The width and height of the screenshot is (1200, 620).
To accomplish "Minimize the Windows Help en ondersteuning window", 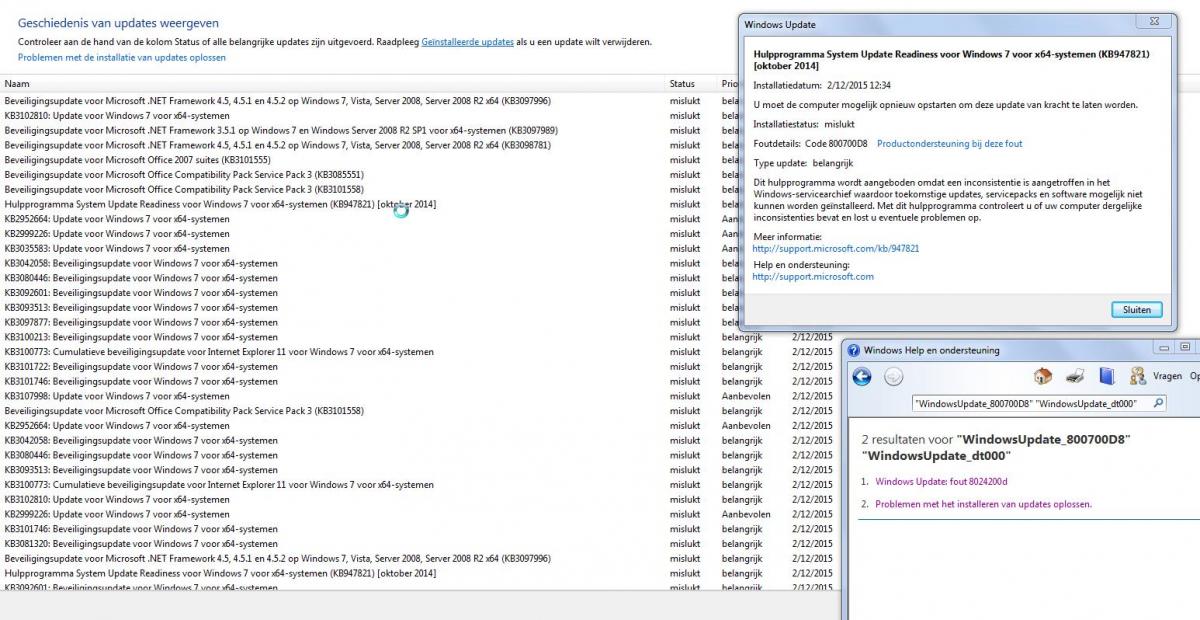I will pyautogui.click(x=1163, y=348).
